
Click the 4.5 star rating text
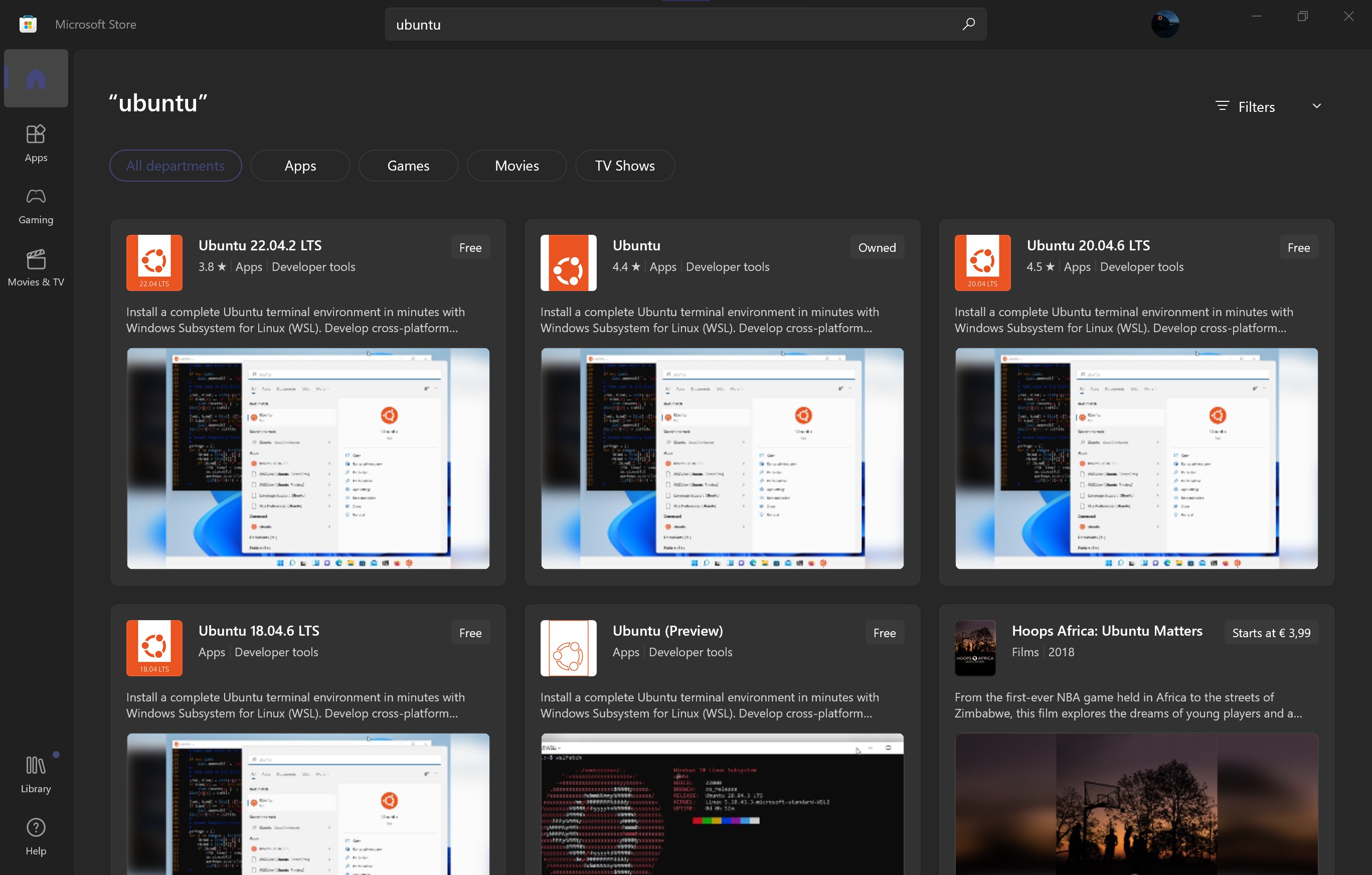click(1041, 267)
